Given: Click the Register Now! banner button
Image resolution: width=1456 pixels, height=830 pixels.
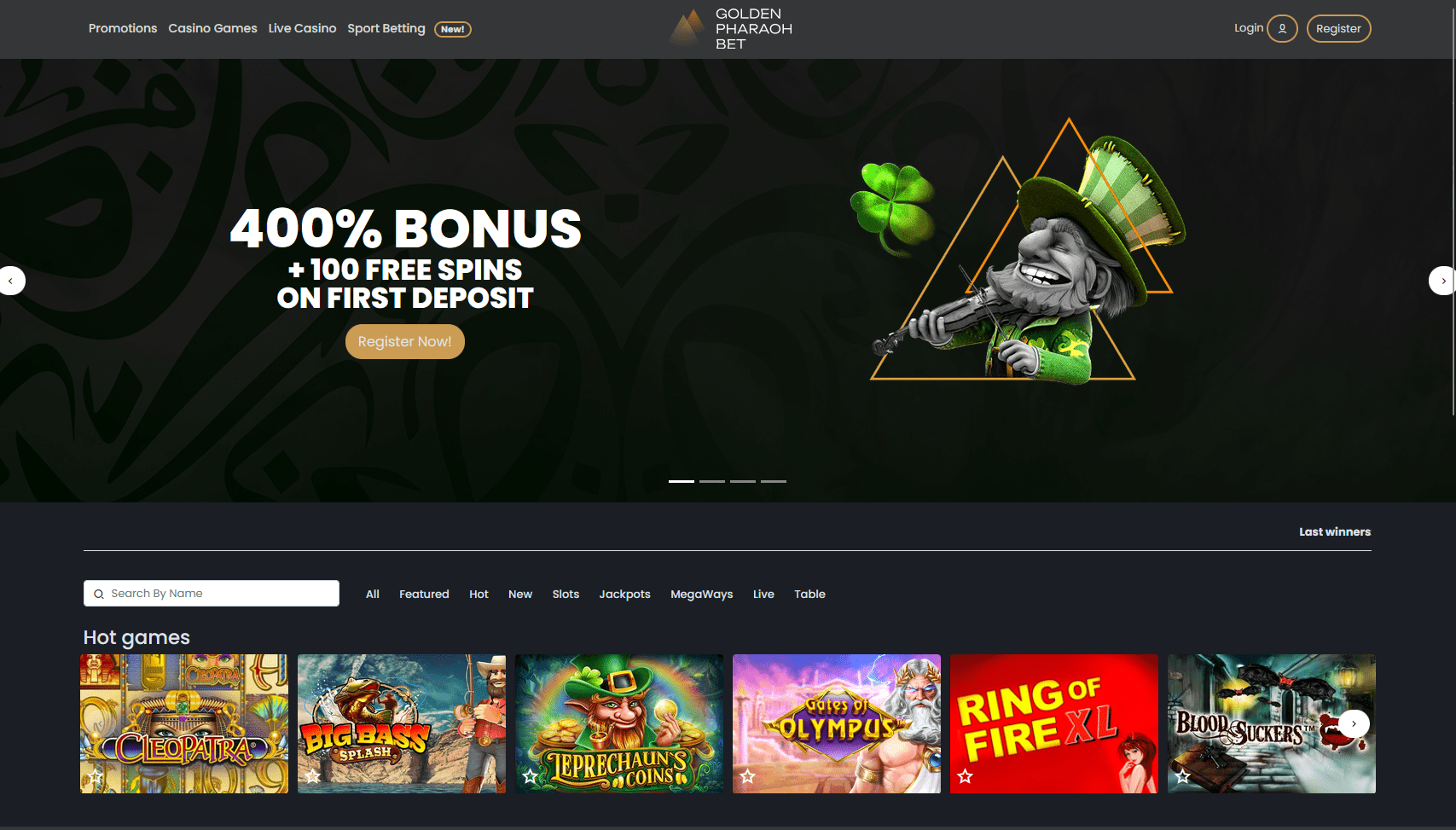Looking at the screenshot, I should coord(405,341).
